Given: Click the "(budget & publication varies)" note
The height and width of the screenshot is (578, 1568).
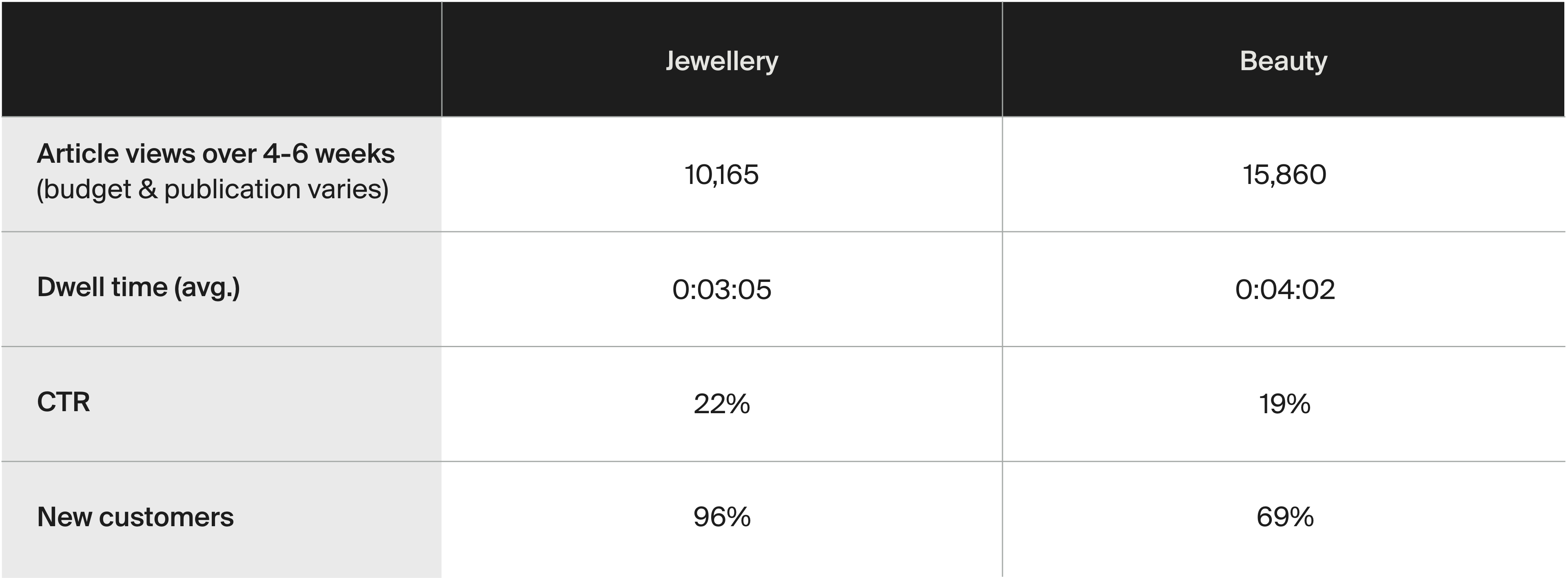Looking at the screenshot, I should (x=213, y=189).
